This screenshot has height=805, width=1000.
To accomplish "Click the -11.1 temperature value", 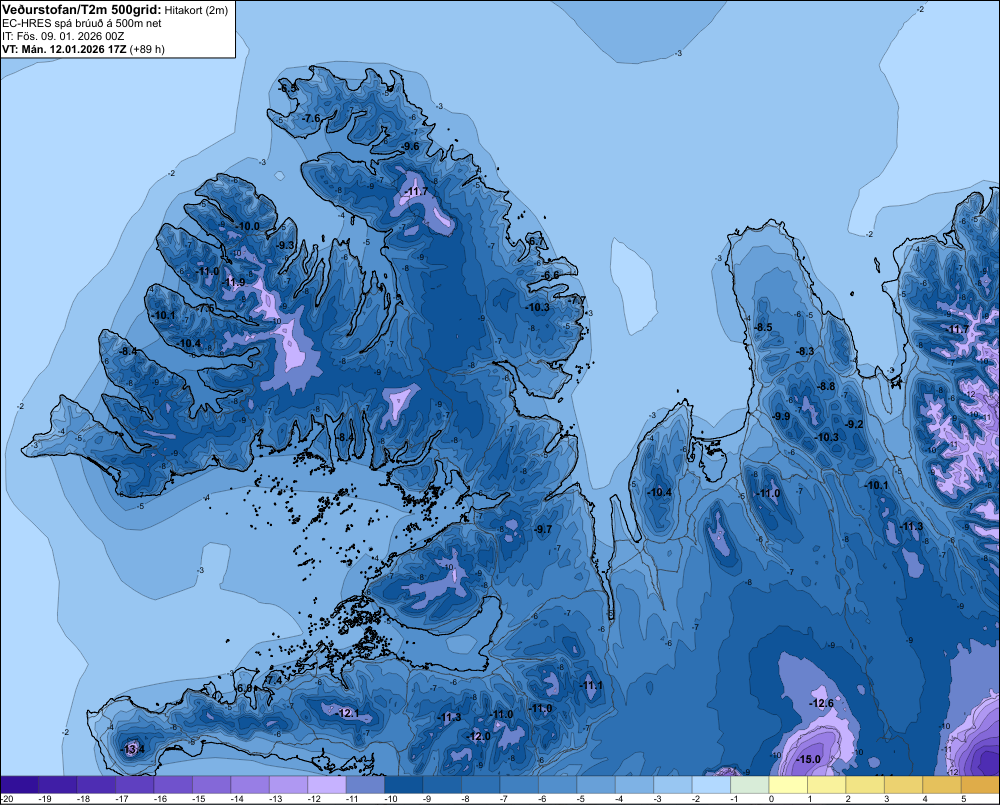I will click(x=591, y=685).
